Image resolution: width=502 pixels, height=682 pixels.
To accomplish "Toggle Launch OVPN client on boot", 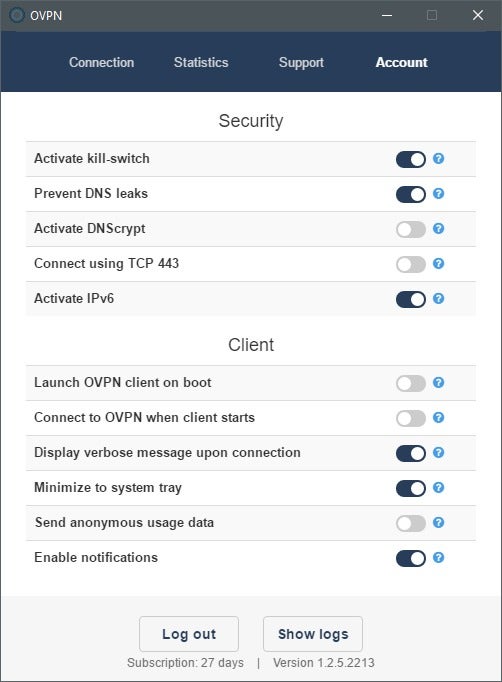I will pos(411,383).
